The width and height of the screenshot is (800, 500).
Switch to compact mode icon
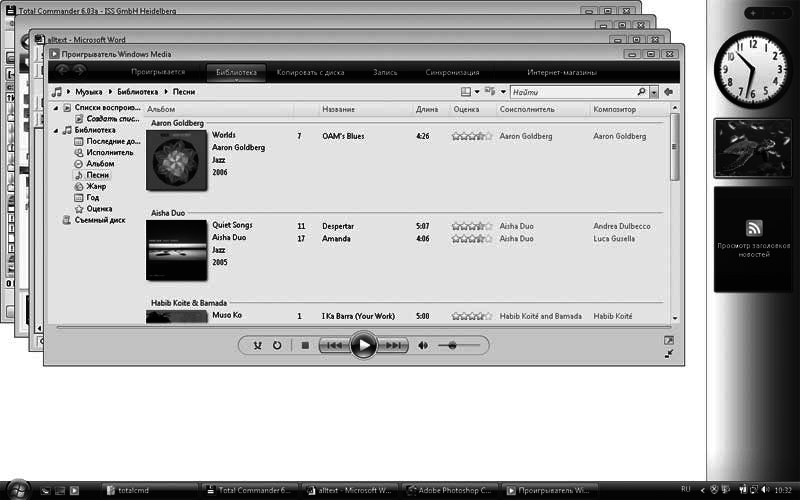[x=668, y=353]
